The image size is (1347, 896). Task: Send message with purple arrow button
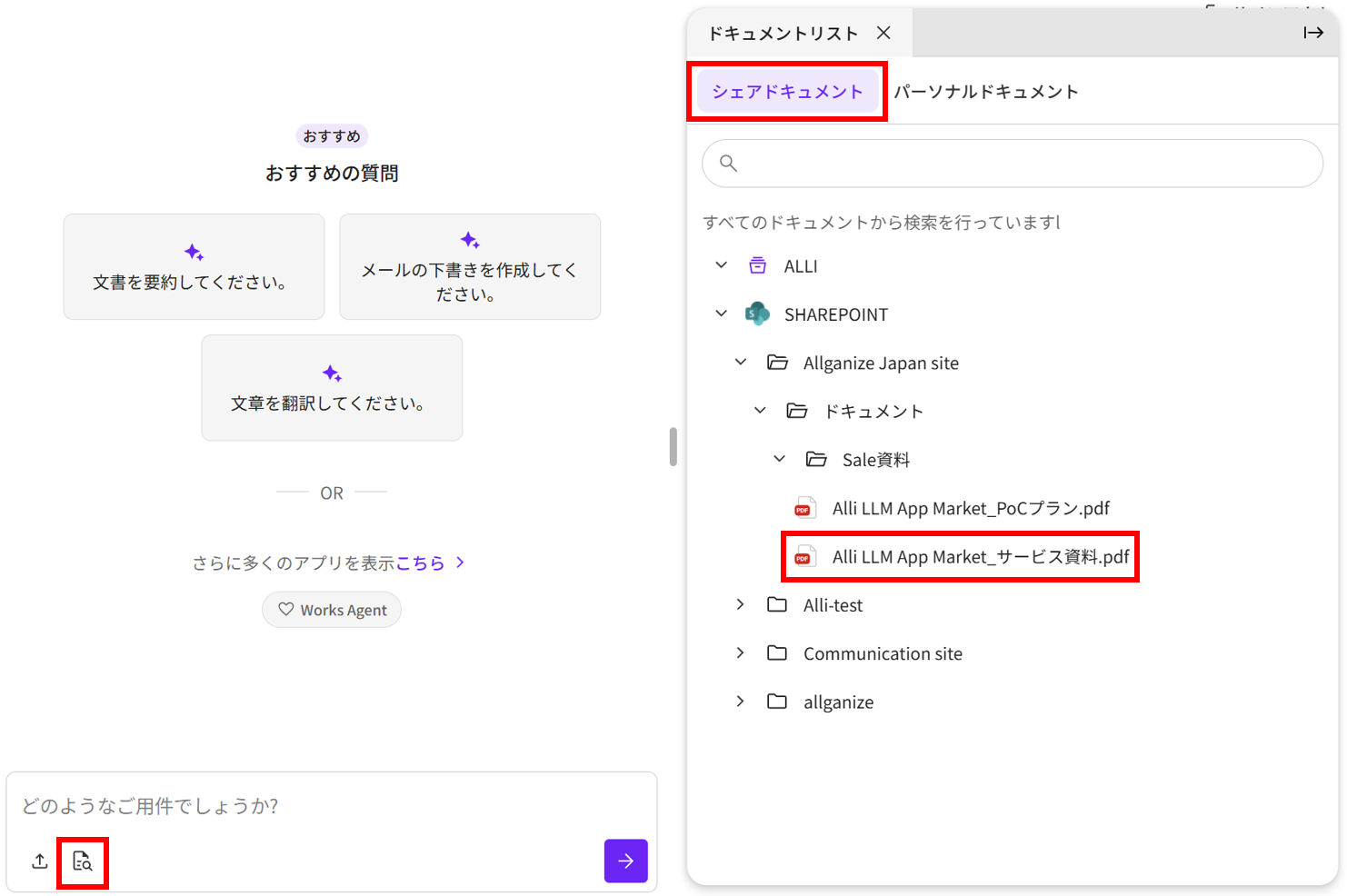click(625, 861)
